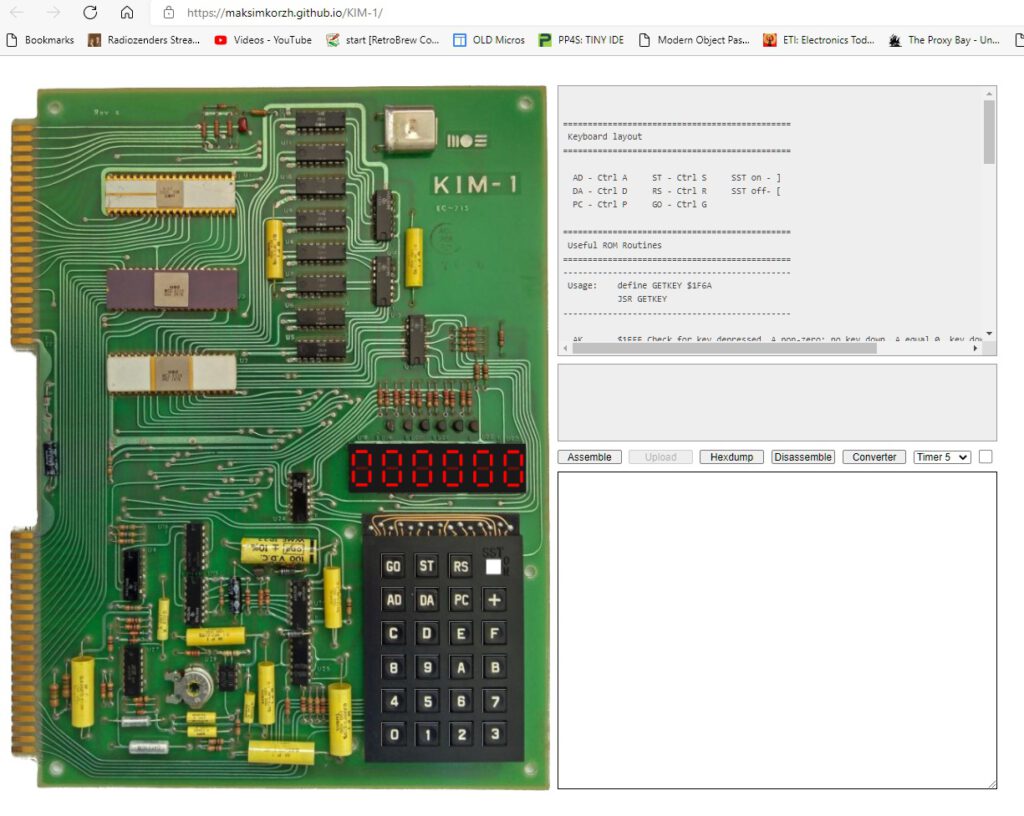
Task: Hit the ST key on the keypad
Action: click(x=426, y=566)
